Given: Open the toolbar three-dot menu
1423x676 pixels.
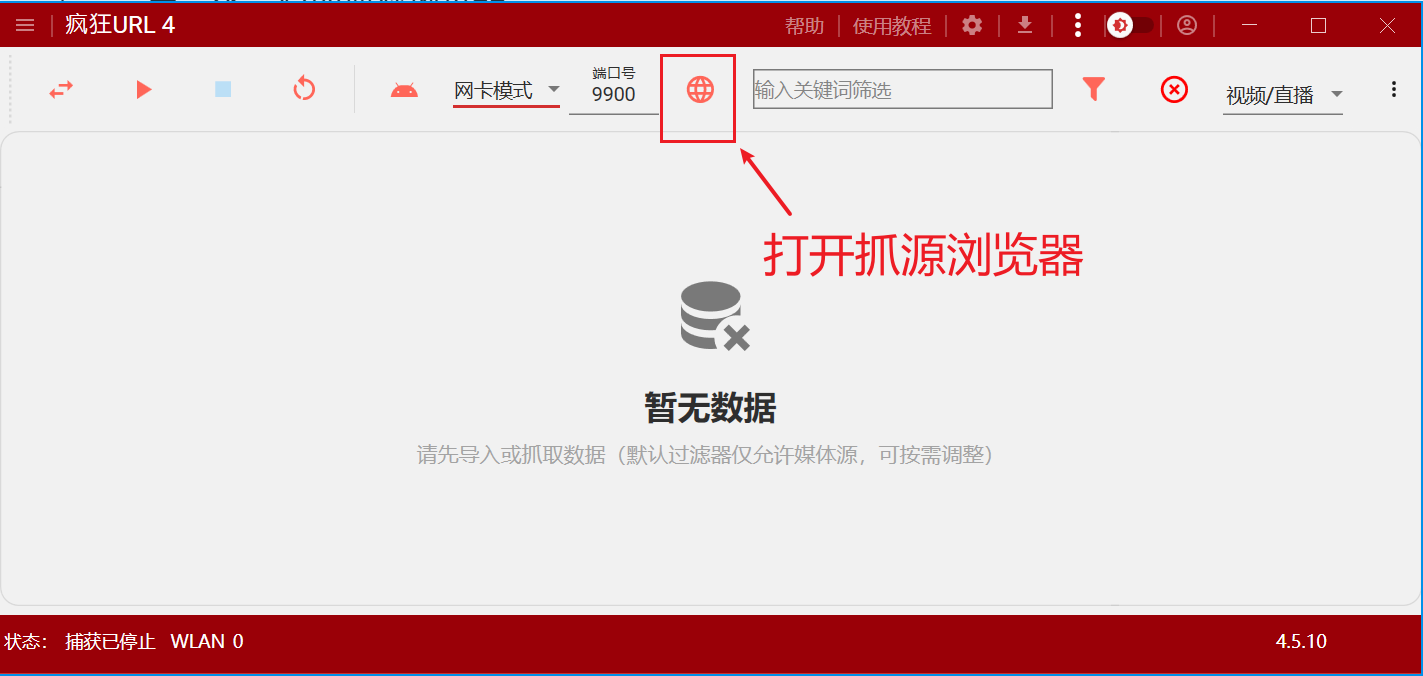Looking at the screenshot, I should click(1393, 89).
